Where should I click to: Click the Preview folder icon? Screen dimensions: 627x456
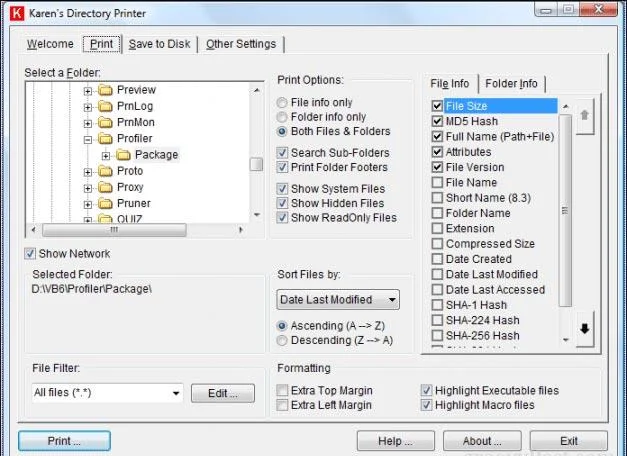point(106,90)
